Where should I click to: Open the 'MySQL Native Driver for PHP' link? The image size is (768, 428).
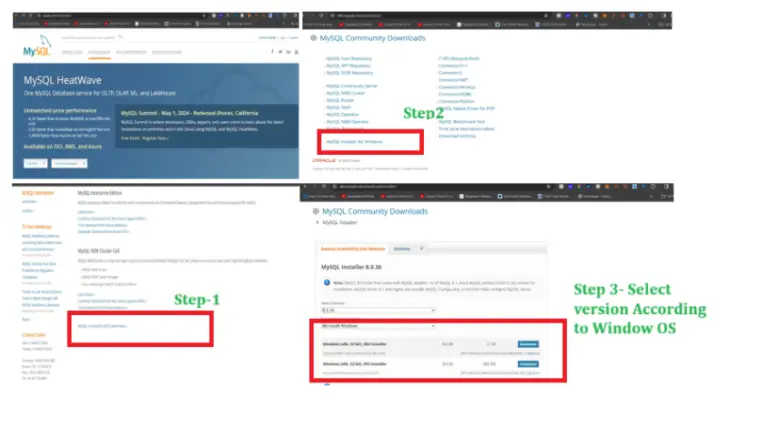466,108
